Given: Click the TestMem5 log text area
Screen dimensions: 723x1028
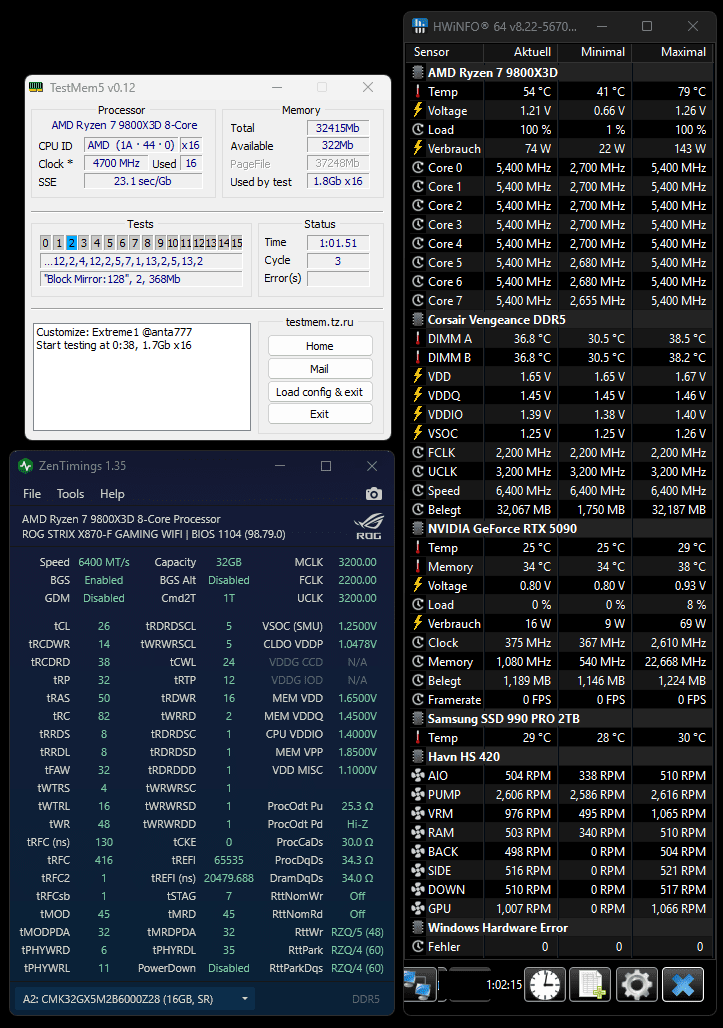Looking at the screenshot, I should (142, 376).
